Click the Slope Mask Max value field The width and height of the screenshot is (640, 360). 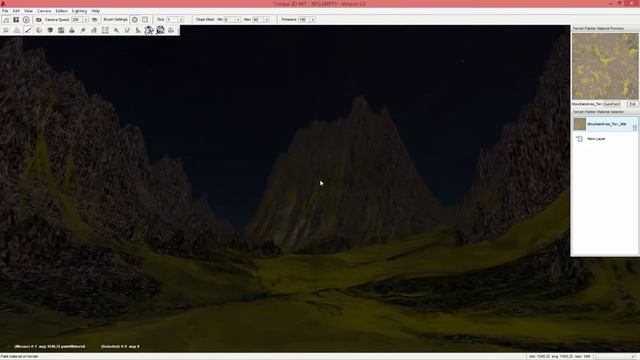coord(258,20)
